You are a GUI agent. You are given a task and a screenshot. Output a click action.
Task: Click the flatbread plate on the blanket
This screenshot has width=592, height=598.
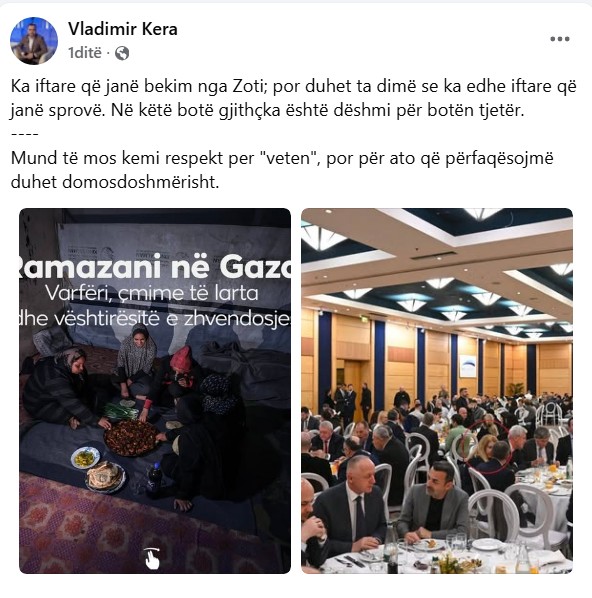pos(105,476)
